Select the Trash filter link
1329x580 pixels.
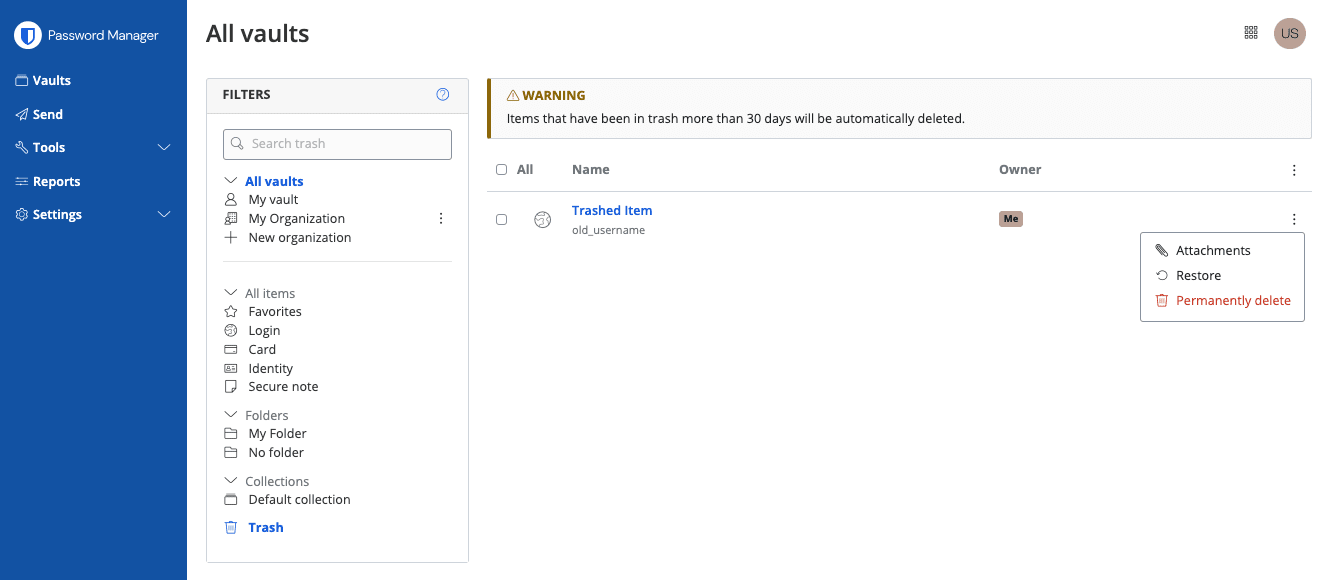pyautogui.click(x=266, y=527)
